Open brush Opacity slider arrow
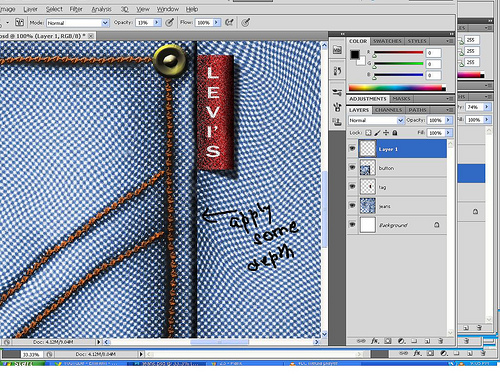The height and width of the screenshot is (375, 500). tap(157, 23)
